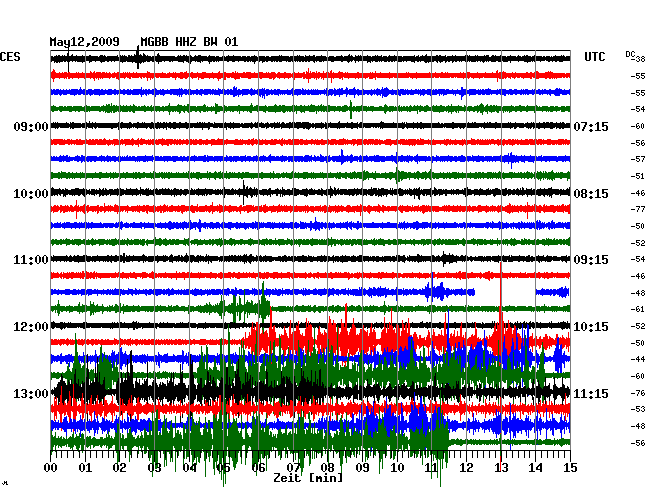Select the DC offset value -53

coord(638,409)
